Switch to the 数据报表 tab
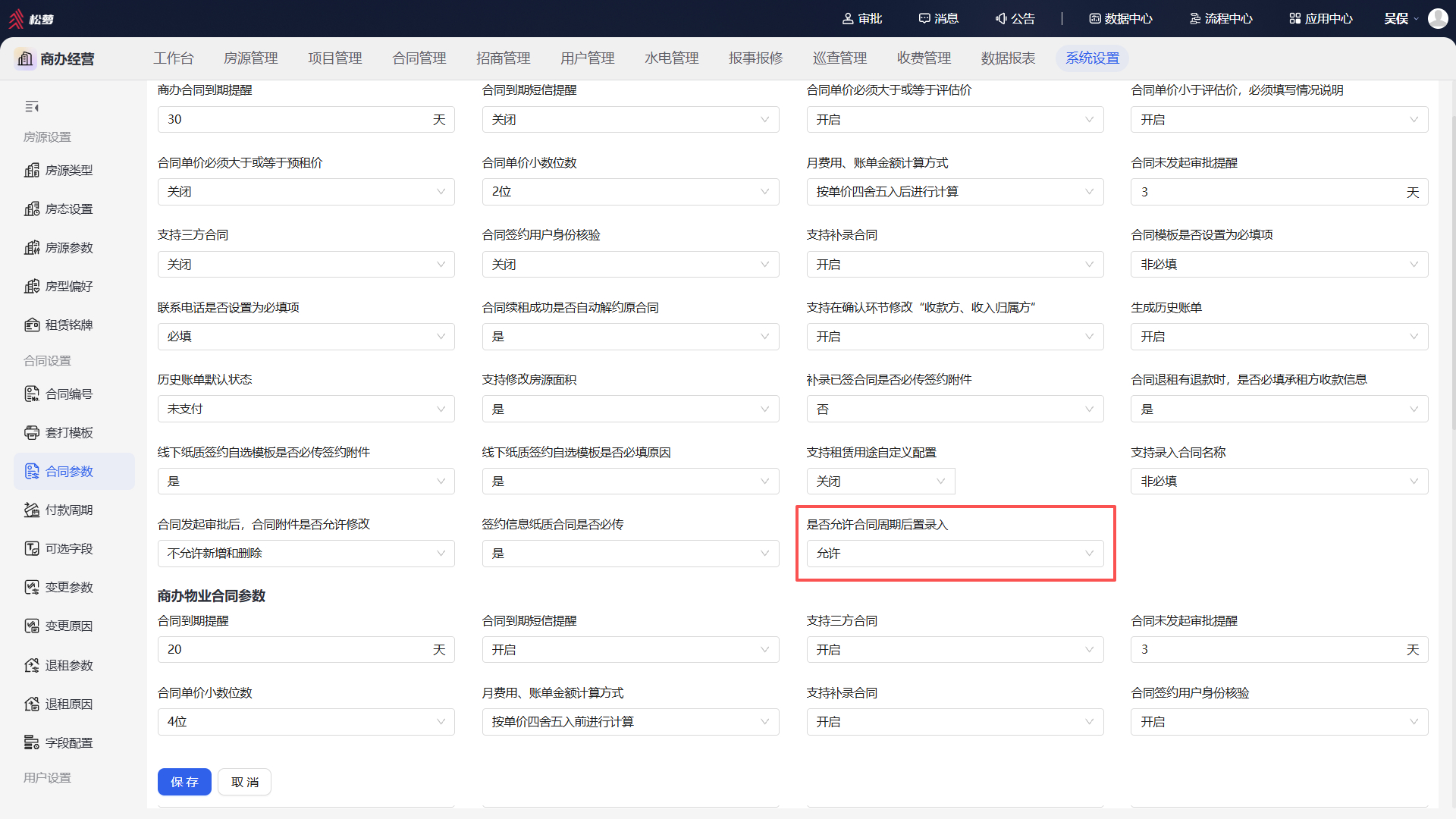This screenshot has width=1456, height=819. (1009, 58)
